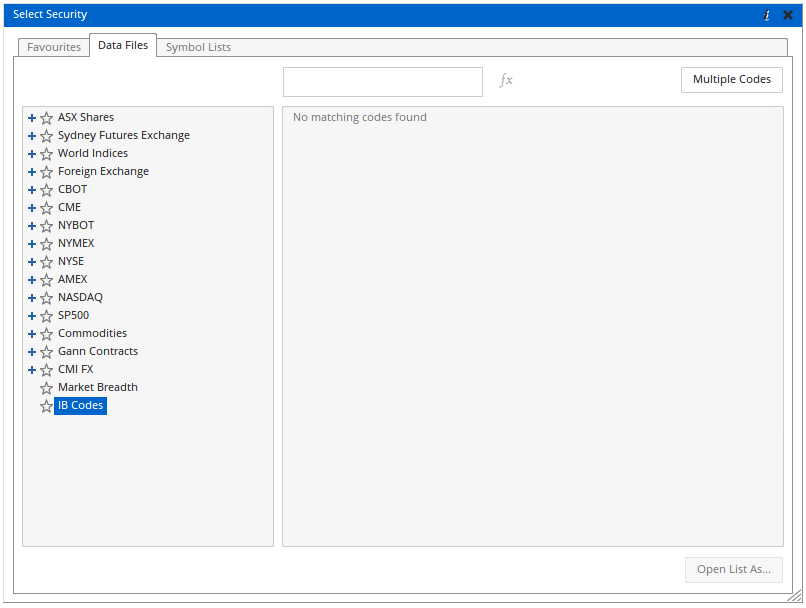
Task: Expand the CBOT tree node
Action: pos(32,190)
